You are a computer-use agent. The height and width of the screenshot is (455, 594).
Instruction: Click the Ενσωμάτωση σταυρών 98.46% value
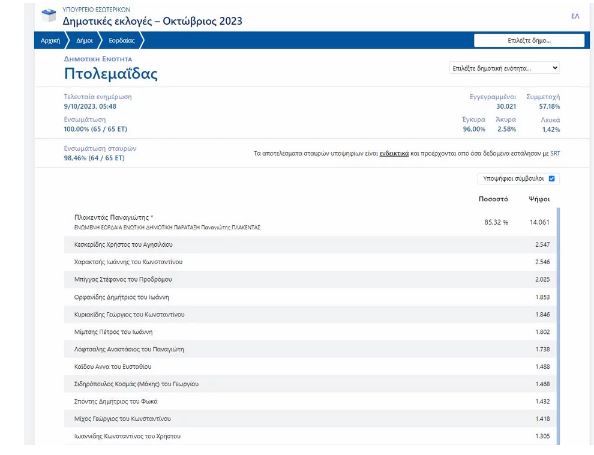[x=94, y=158]
